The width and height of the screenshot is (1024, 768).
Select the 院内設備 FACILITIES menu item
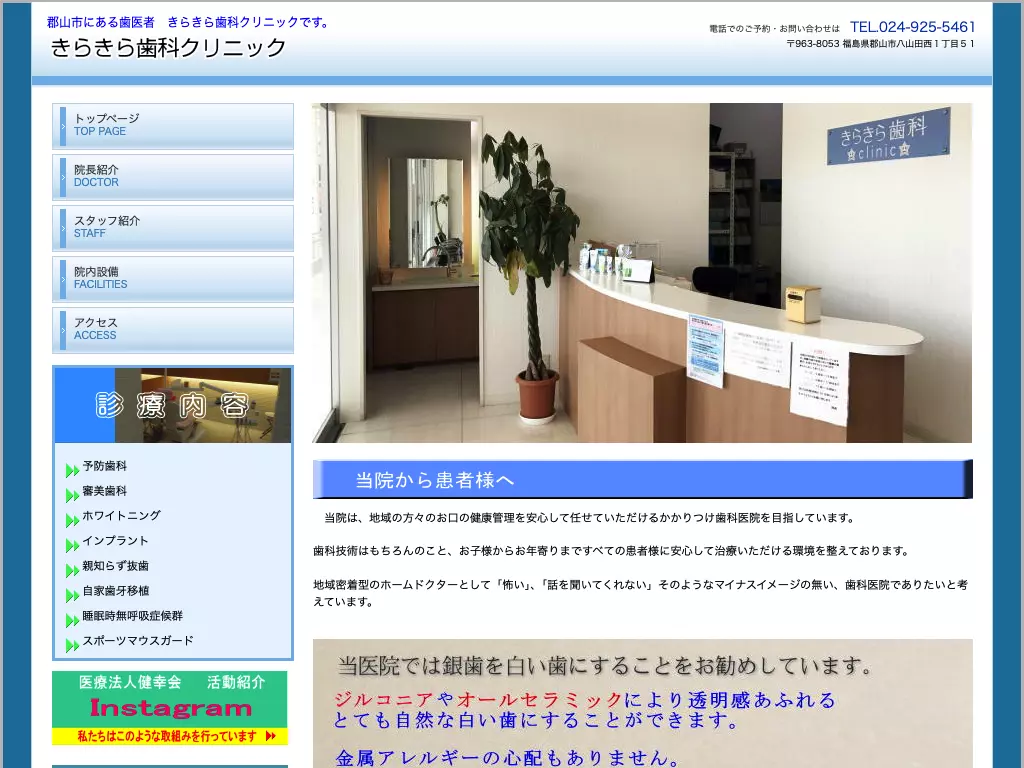(x=172, y=279)
